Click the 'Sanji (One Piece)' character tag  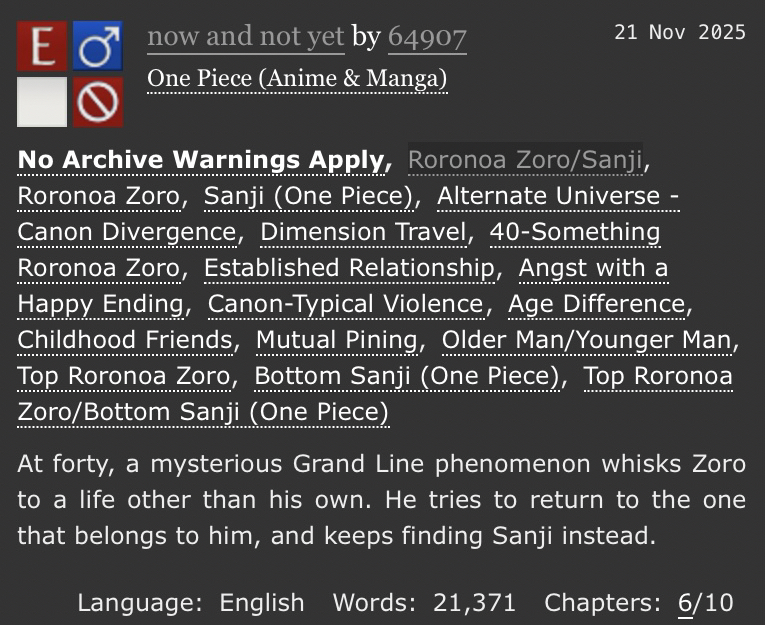point(309,196)
